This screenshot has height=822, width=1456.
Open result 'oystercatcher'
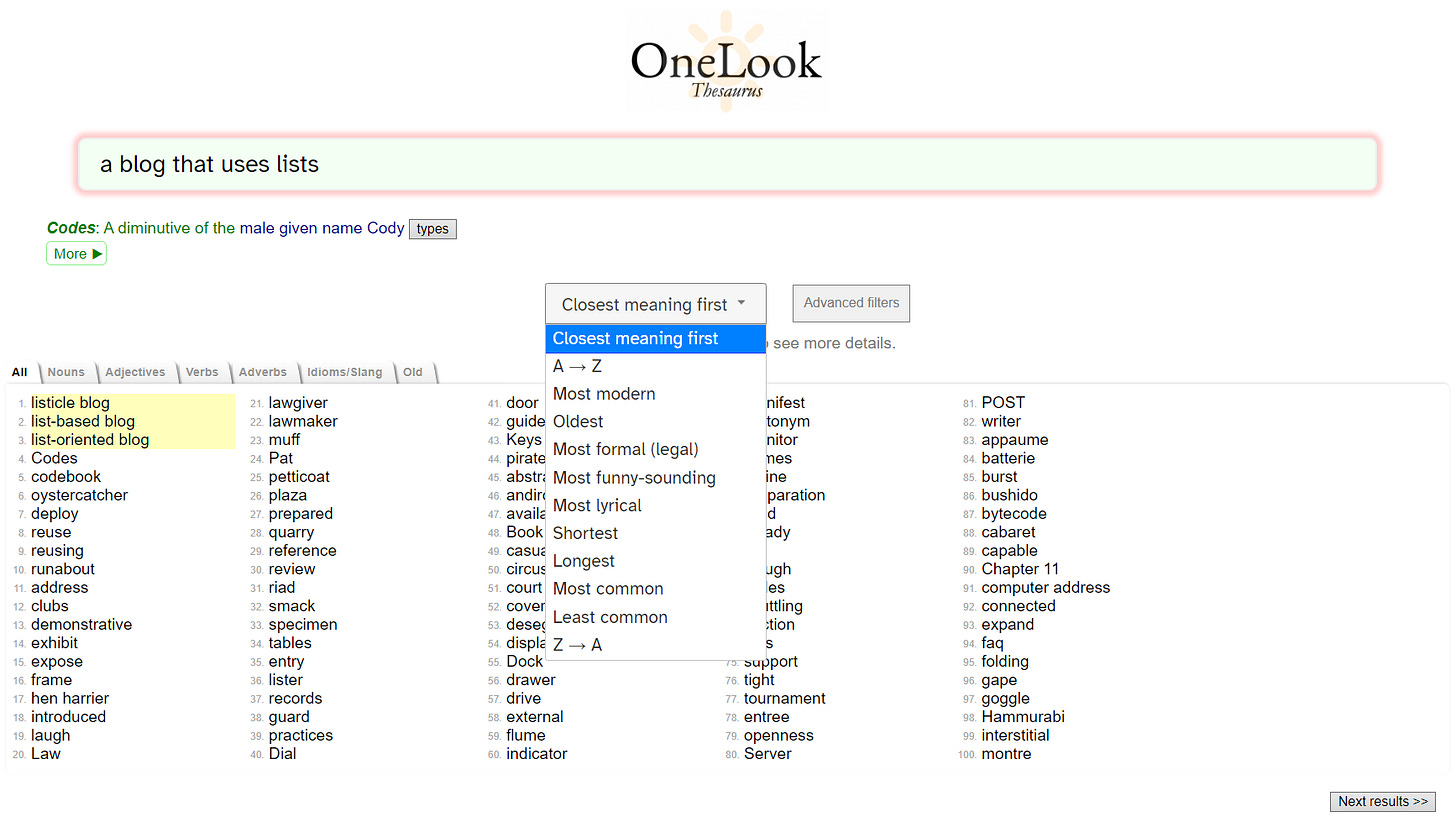pos(79,495)
